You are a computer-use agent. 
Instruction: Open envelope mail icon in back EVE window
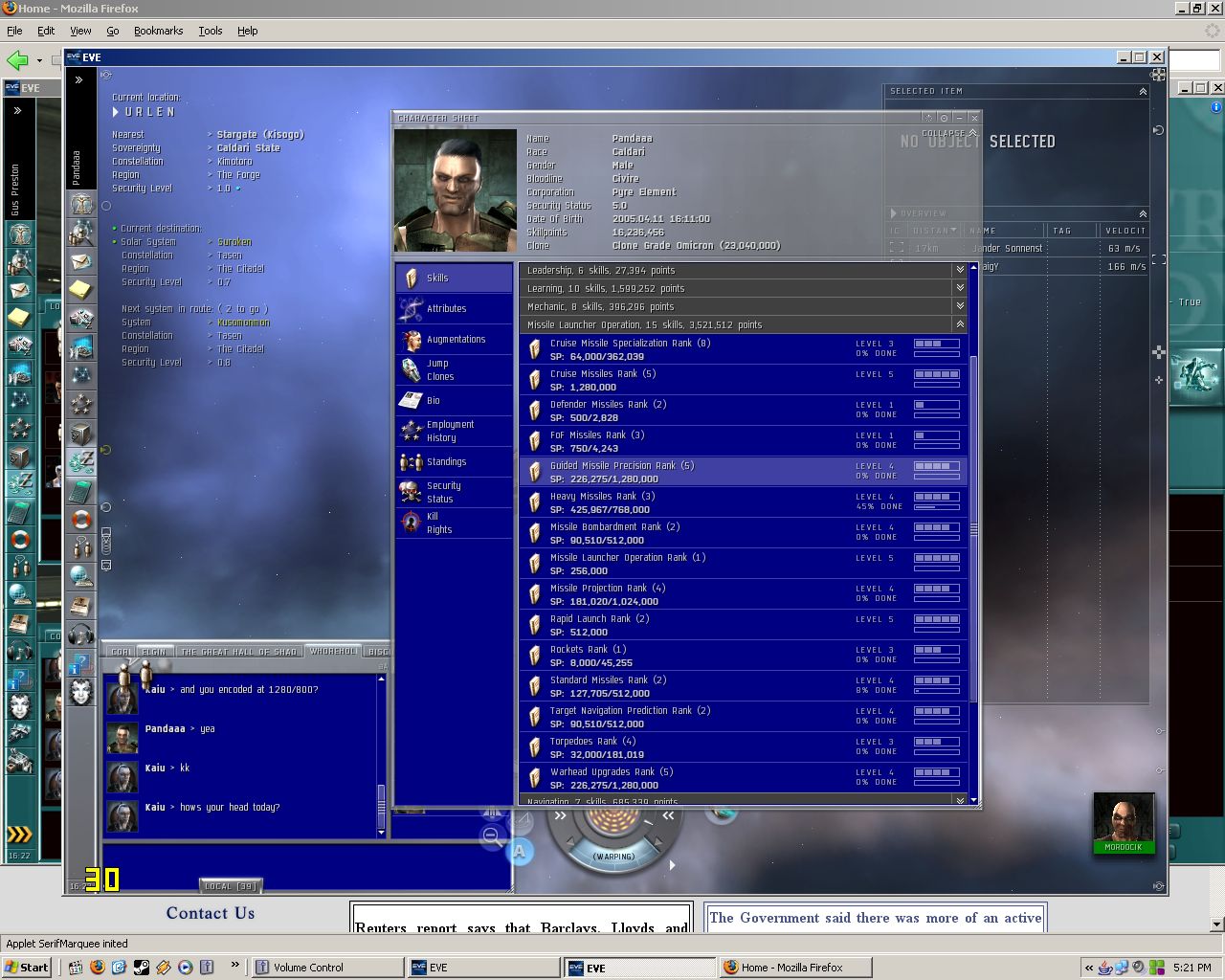click(x=19, y=289)
